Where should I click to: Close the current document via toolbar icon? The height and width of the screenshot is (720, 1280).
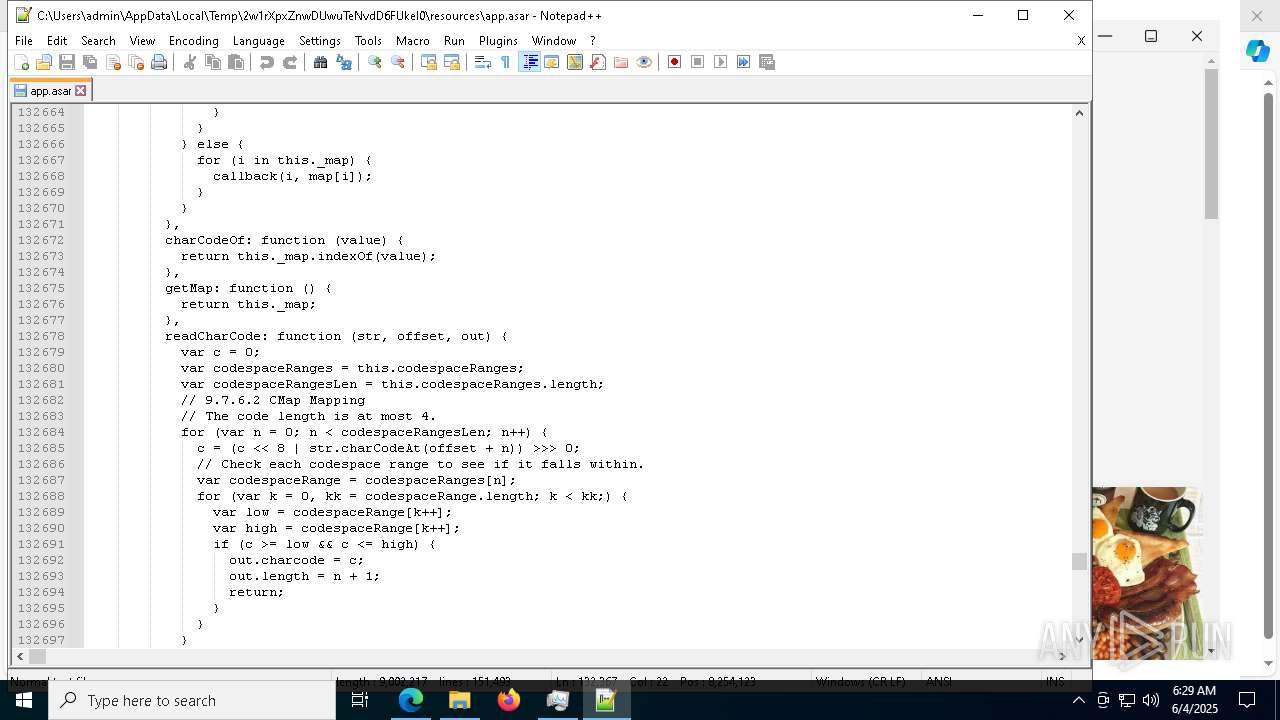(x=113, y=62)
